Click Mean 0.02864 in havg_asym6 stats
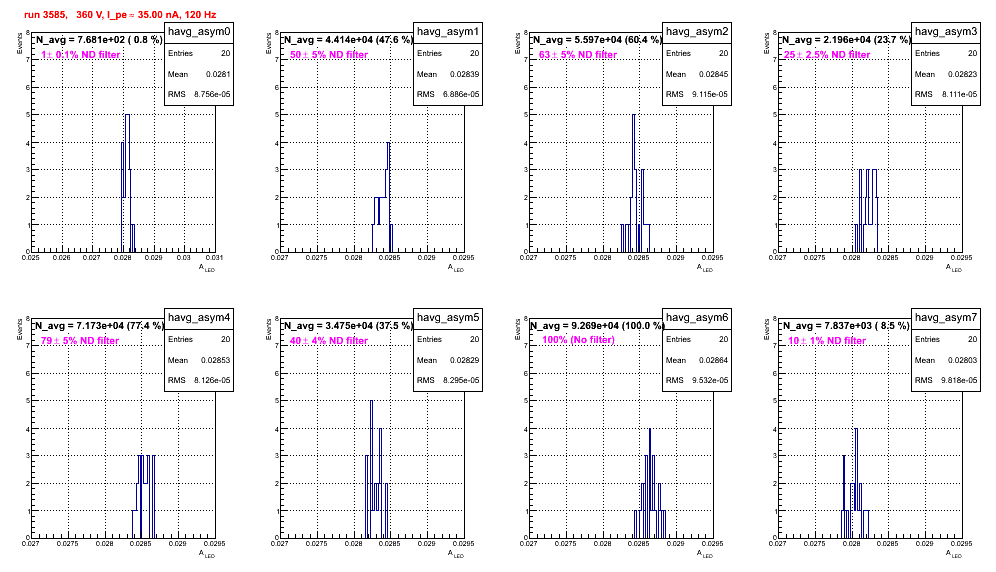Image resolution: width=996 pixels, height=572 pixels. (697, 360)
